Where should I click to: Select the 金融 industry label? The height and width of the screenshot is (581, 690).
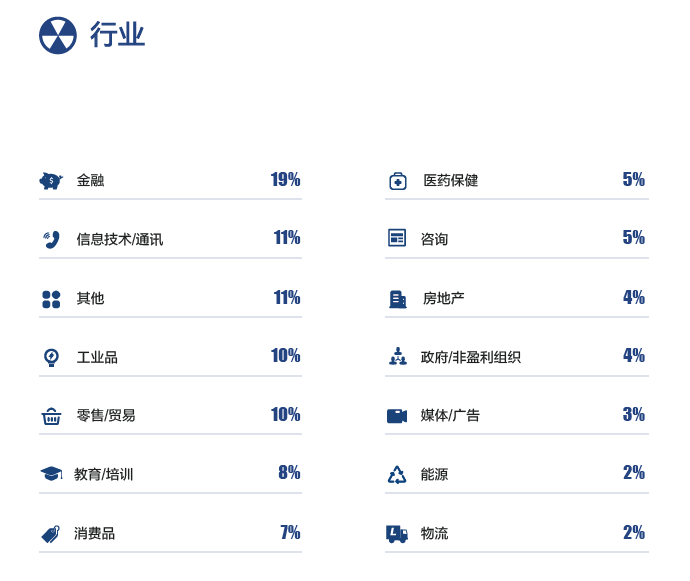[x=90, y=181]
